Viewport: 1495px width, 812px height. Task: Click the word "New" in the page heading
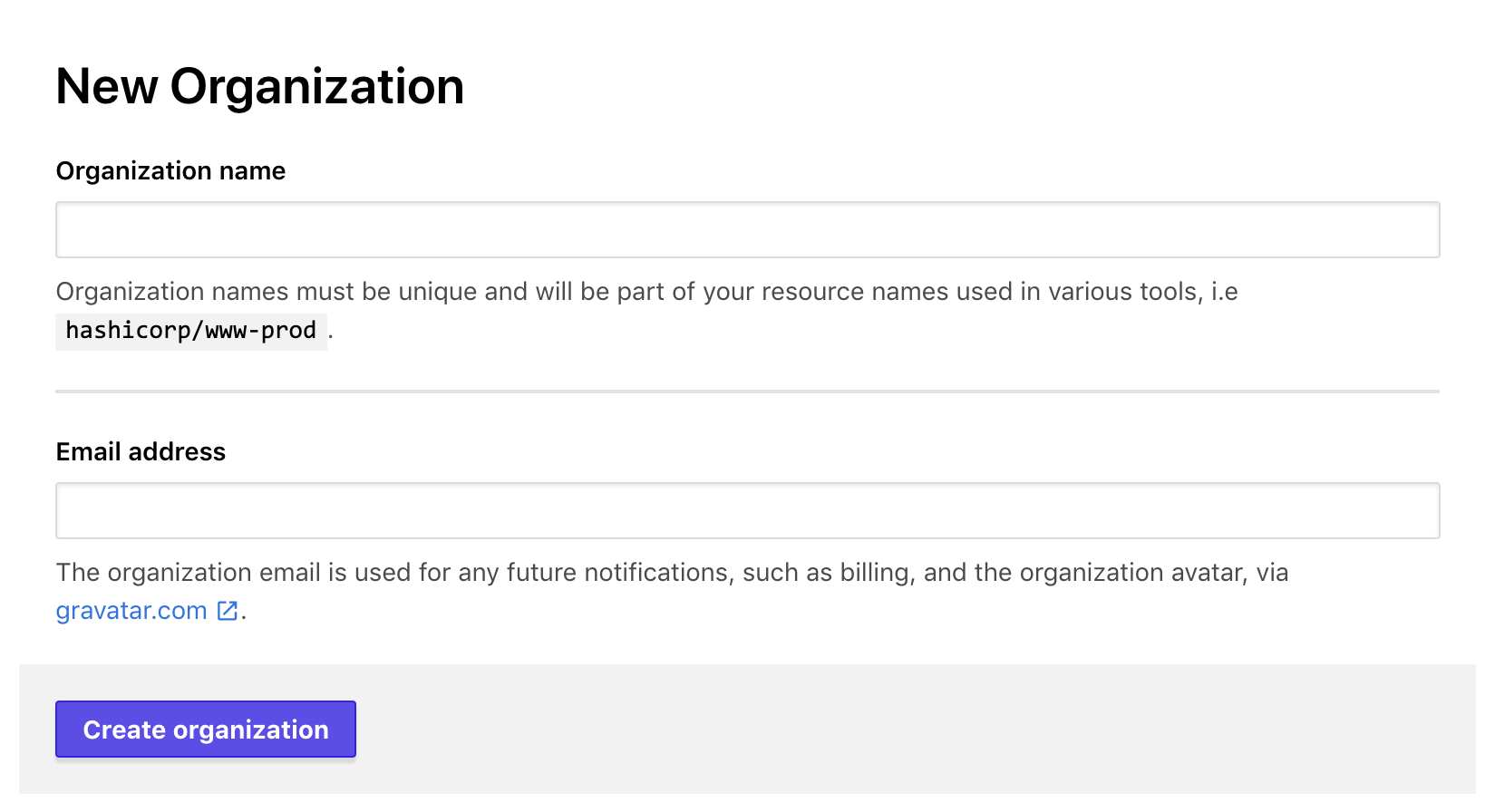pos(107,87)
